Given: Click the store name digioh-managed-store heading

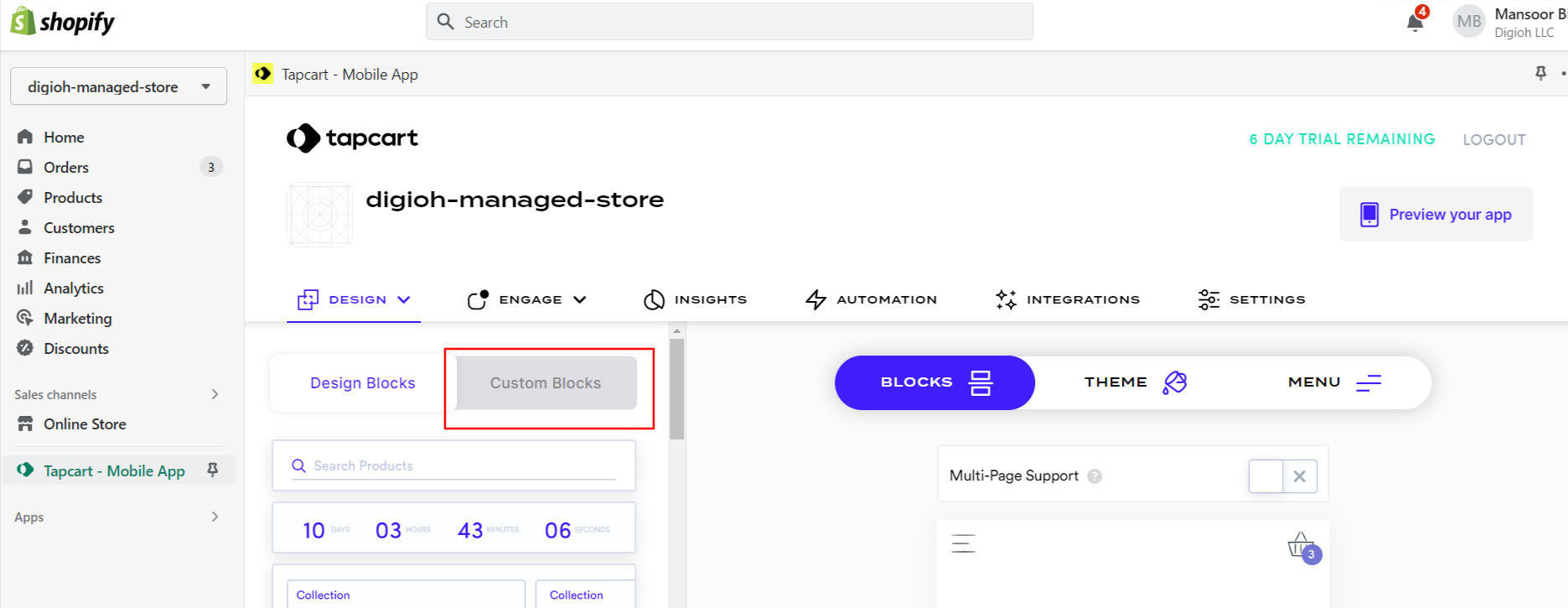Looking at the screenshot, I should pyautogui.click(x=515, y=200).
